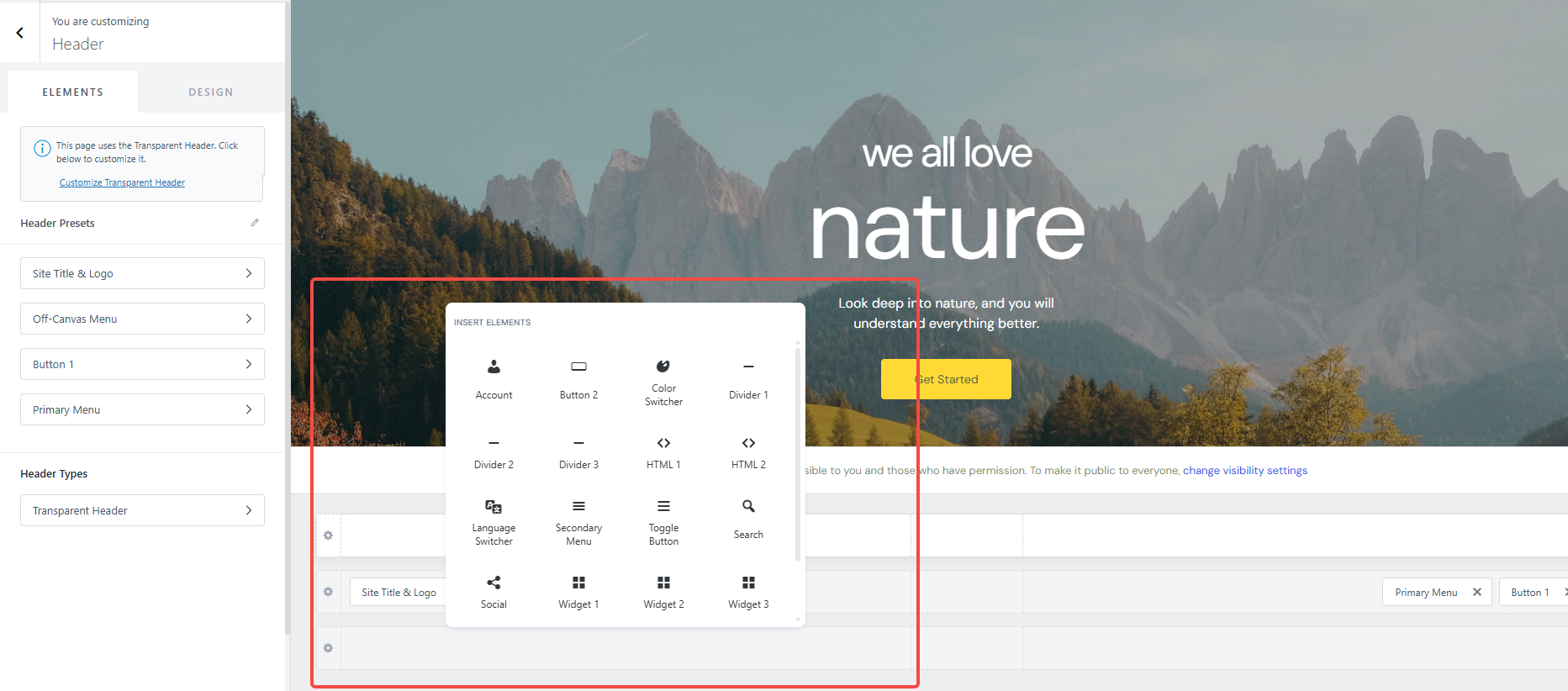Select the Elements tab
Image resolution: width=1568 pixels, height=691 pixels.
73,92
